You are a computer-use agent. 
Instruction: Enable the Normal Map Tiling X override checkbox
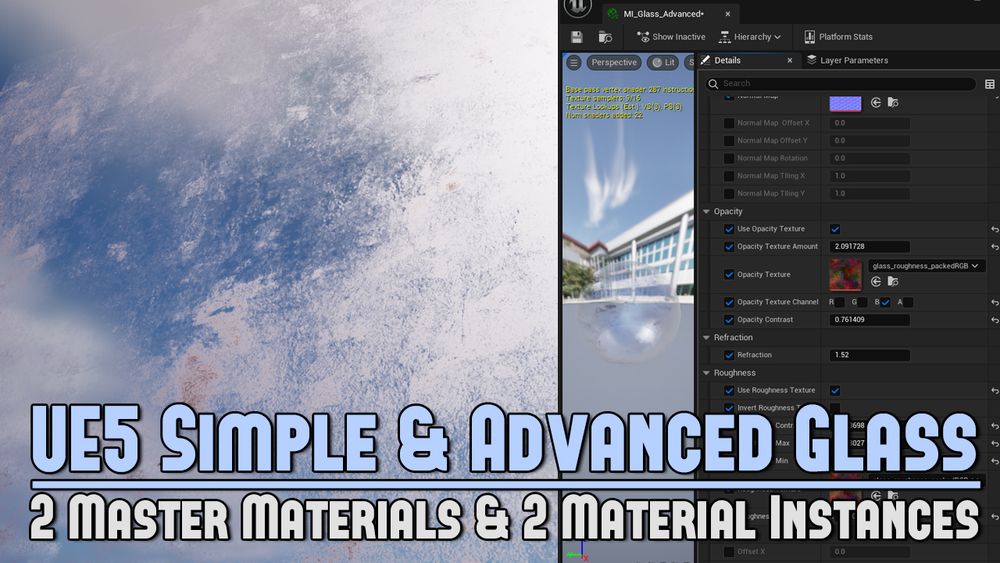pyautogui.click(x=729, y=176)
